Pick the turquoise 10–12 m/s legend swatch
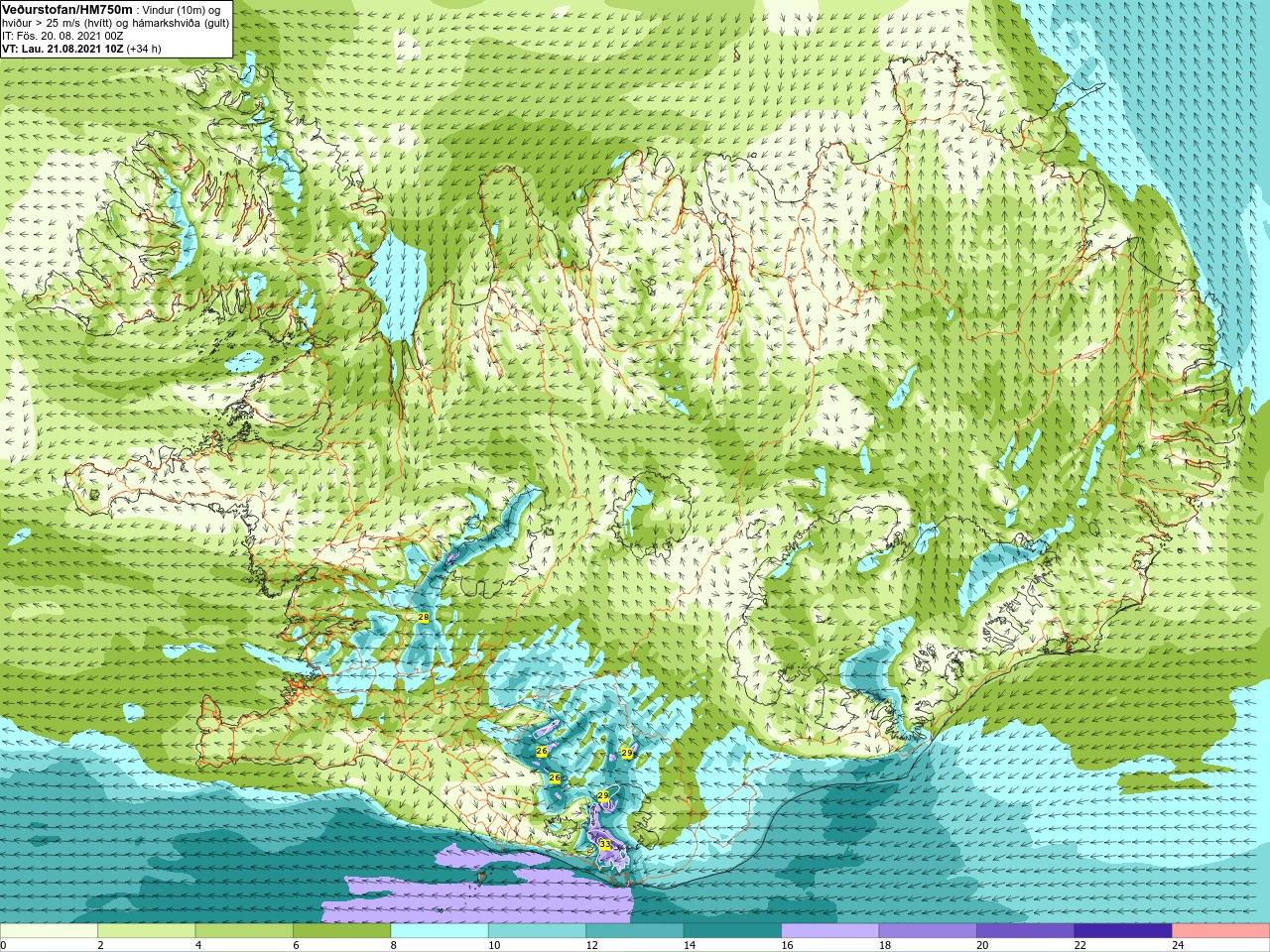Viewport: 1270px width, 952px height. (538, 931)
